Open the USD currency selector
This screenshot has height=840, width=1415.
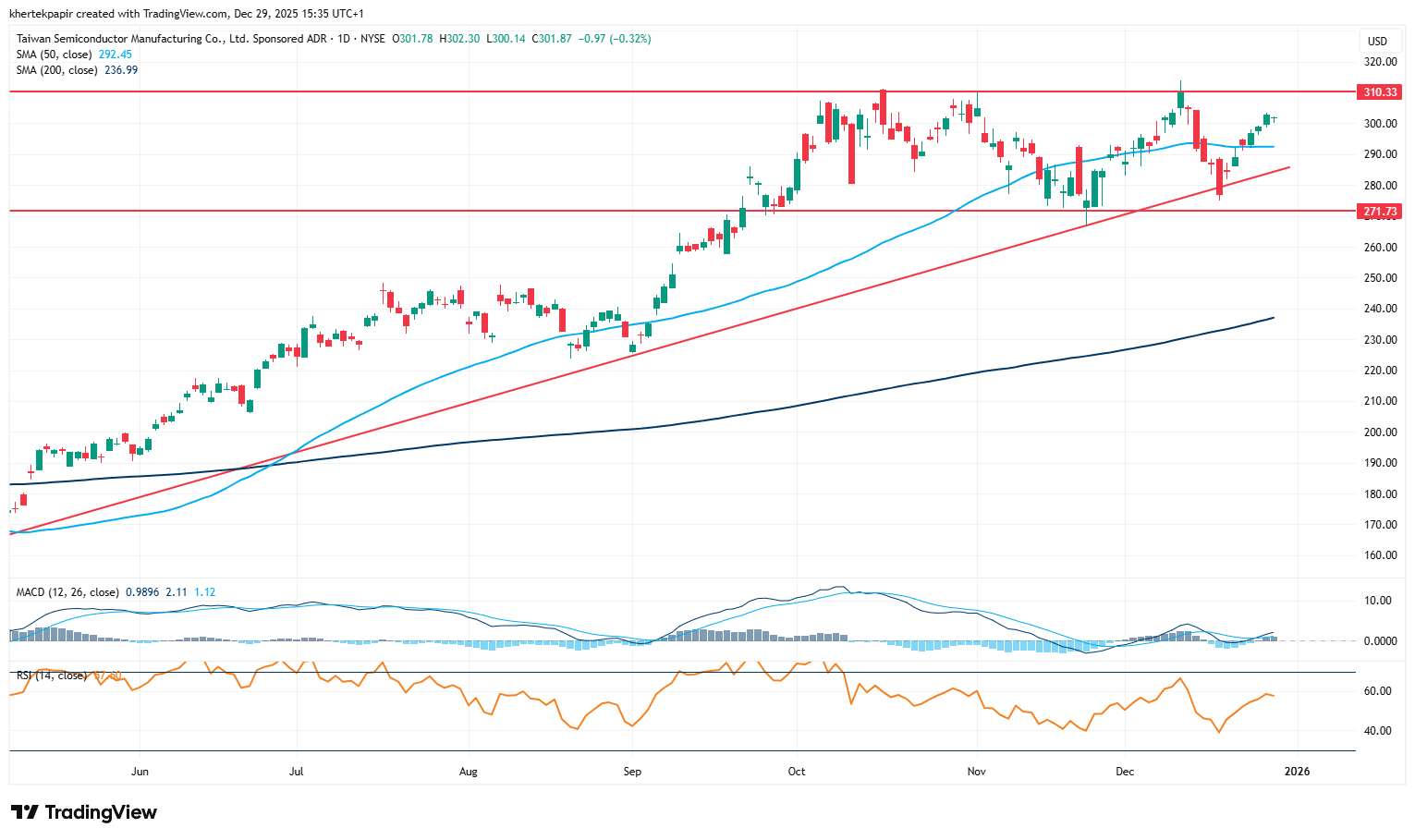1377,41
